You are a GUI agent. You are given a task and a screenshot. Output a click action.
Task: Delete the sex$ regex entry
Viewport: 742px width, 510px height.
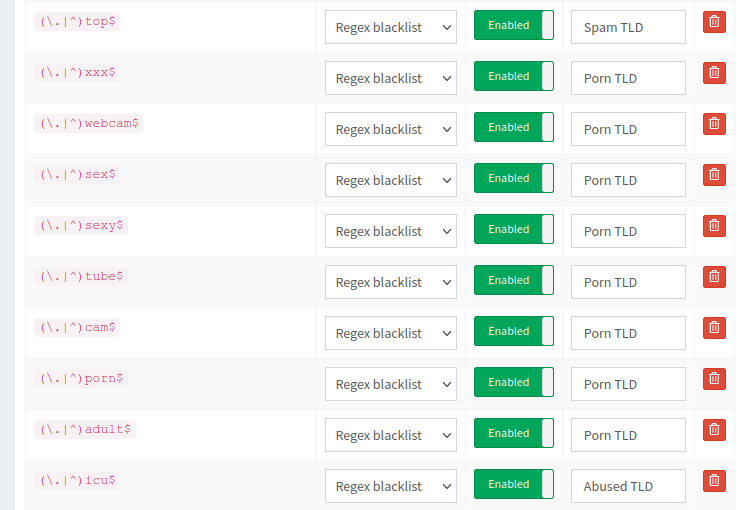pyautogui.click(x=714, y=175)
